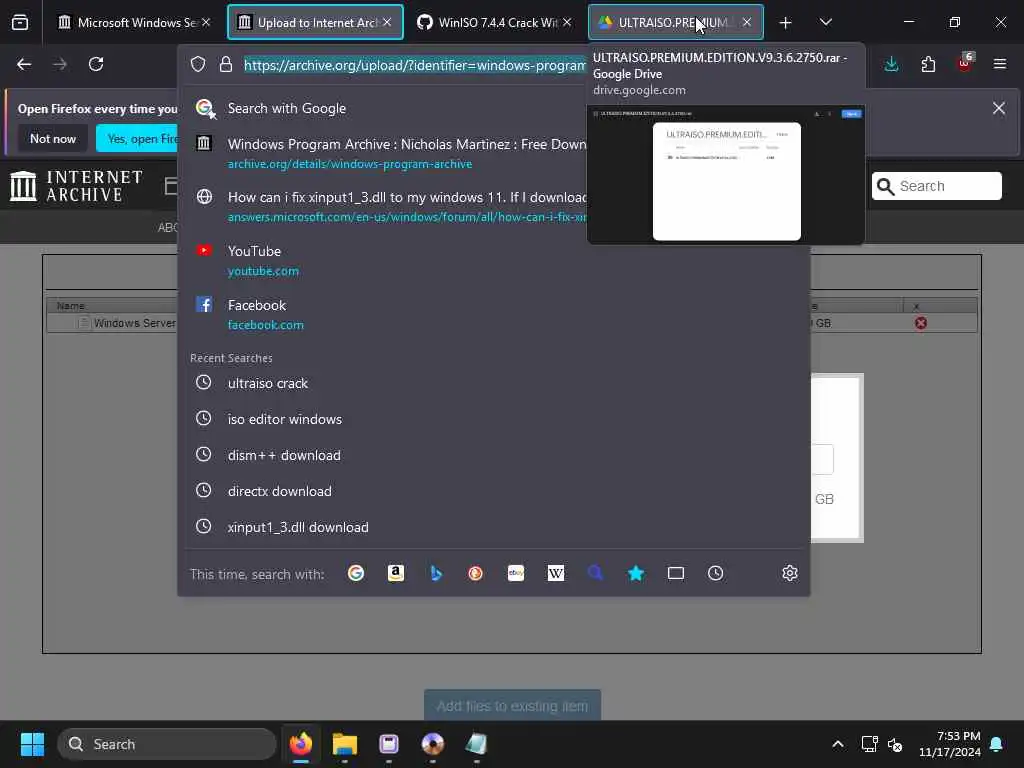Expand the list all tabs chevron

click(x=825, y=22)
